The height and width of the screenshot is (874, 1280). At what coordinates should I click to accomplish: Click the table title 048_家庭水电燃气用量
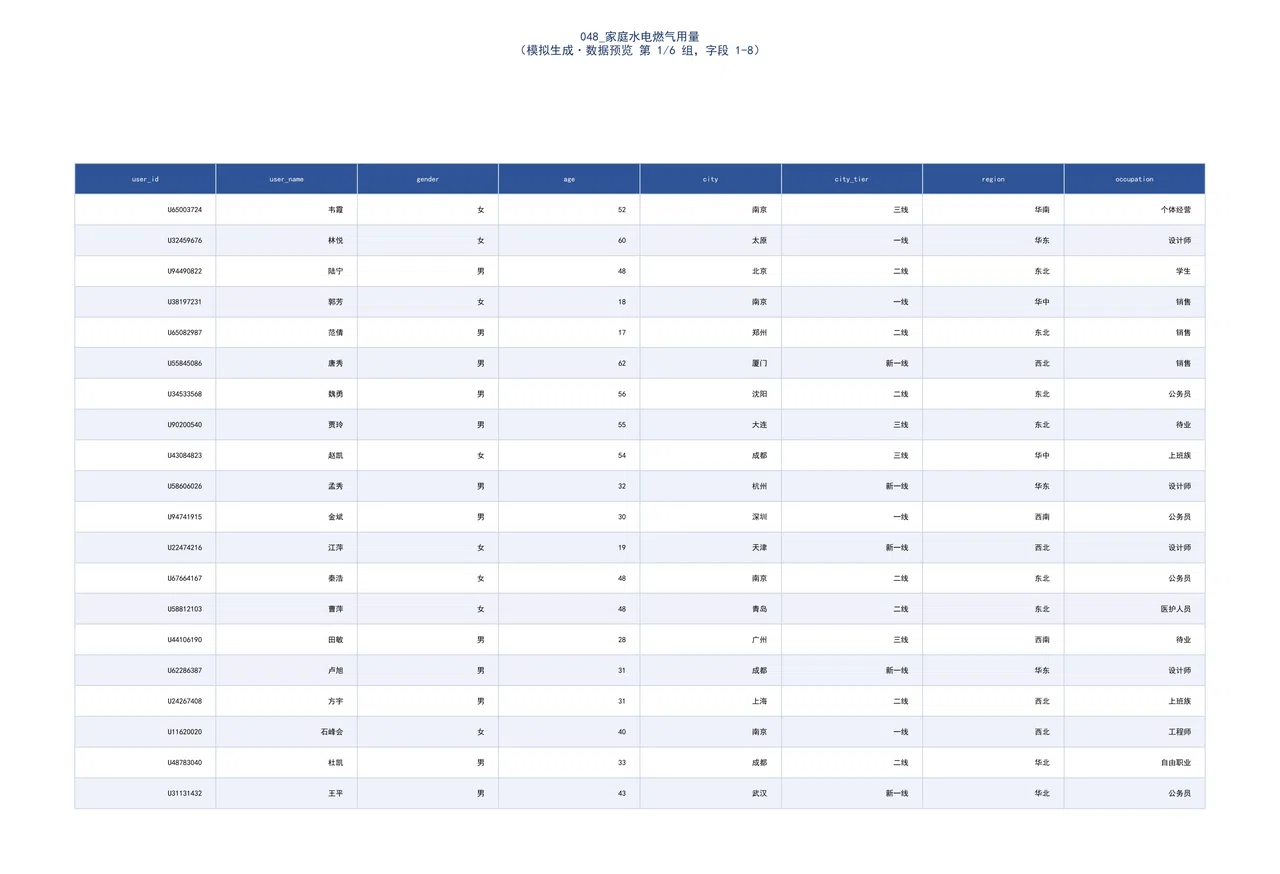point(640,36)
